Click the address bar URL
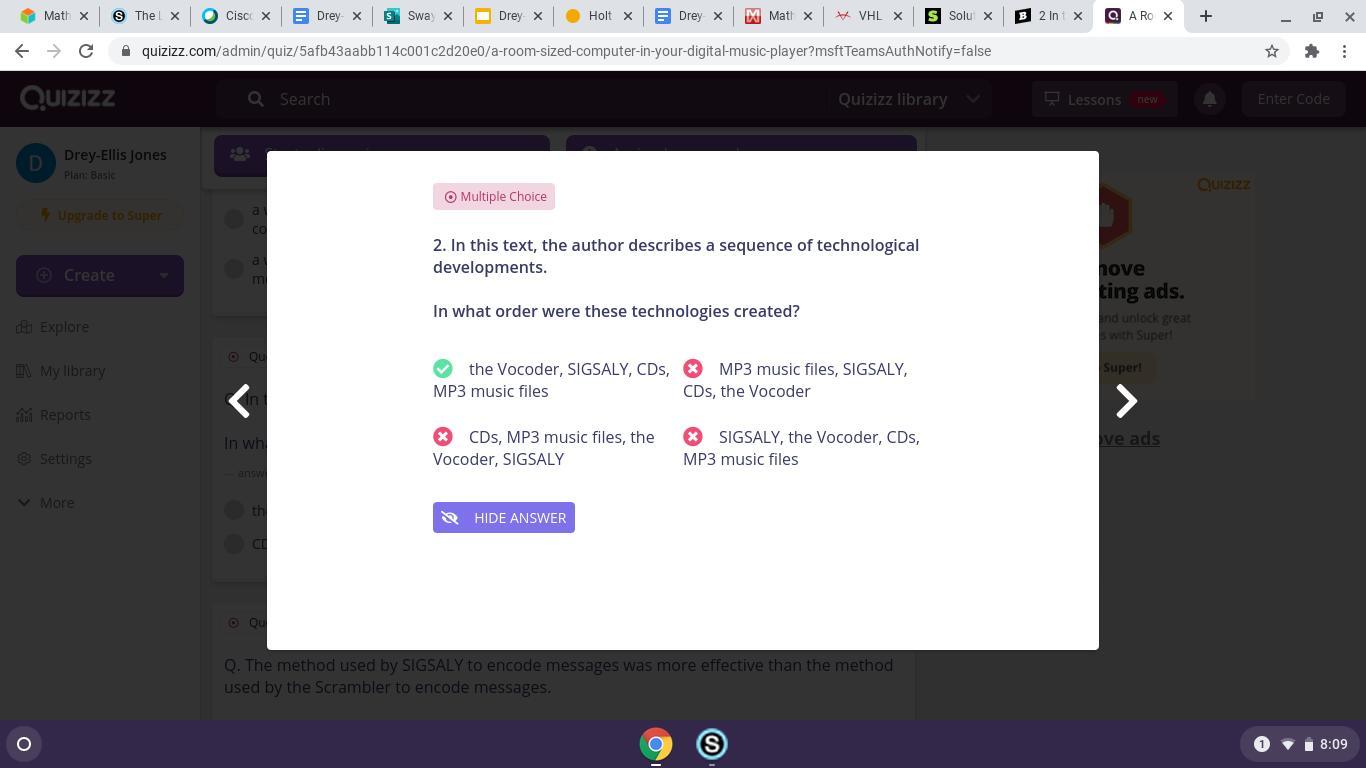The image size is (1366, 768). 566,51
